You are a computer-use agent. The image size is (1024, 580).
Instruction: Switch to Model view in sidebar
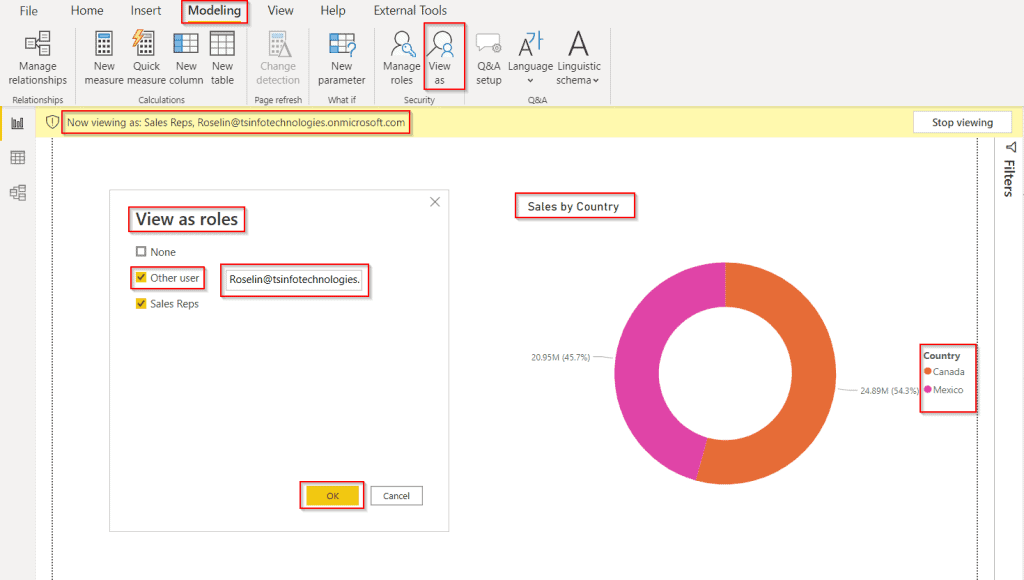[18, 193]
